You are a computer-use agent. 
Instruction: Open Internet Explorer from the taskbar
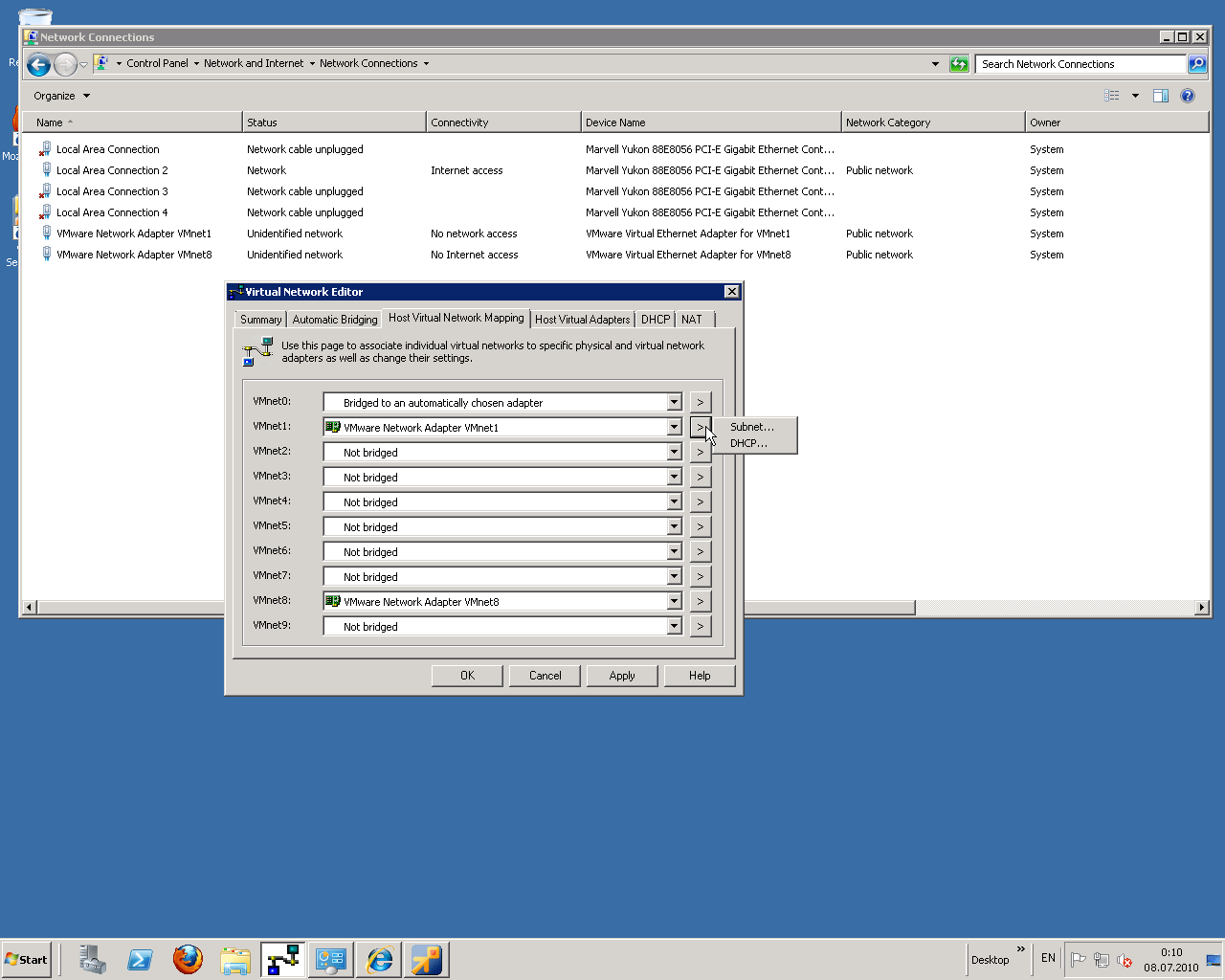click(379, 959)
